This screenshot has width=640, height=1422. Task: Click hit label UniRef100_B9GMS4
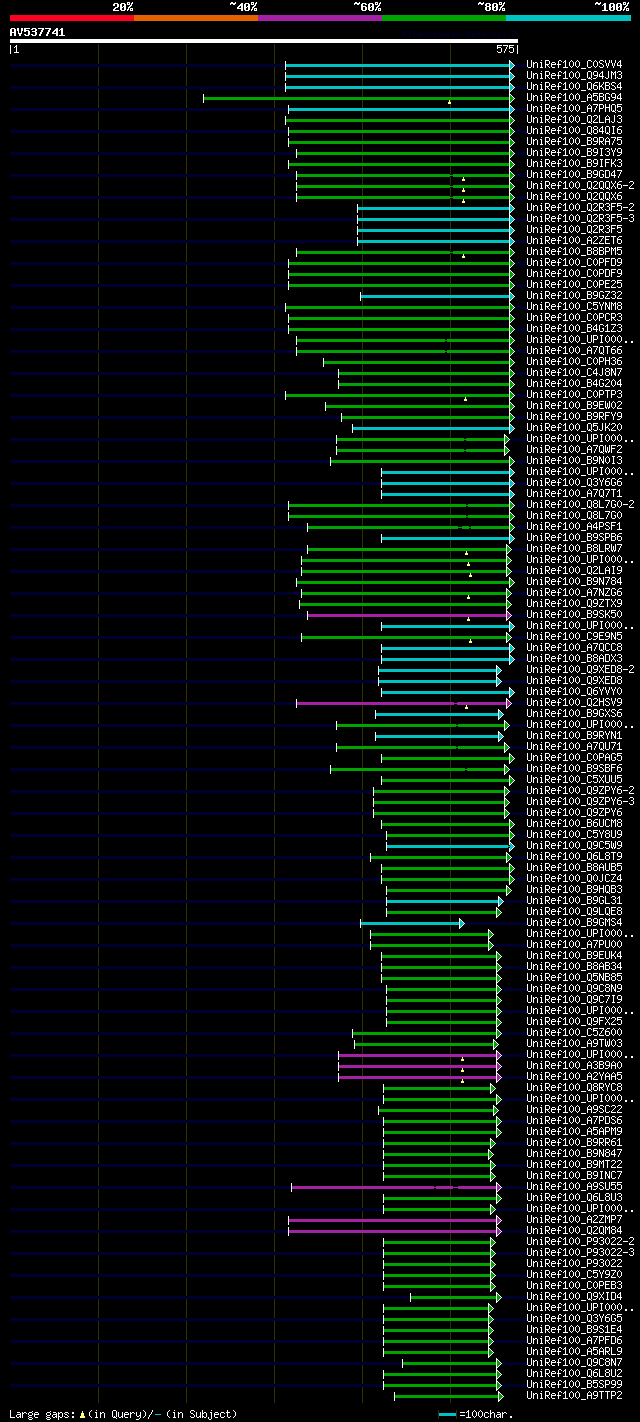[x=576, y=922]
